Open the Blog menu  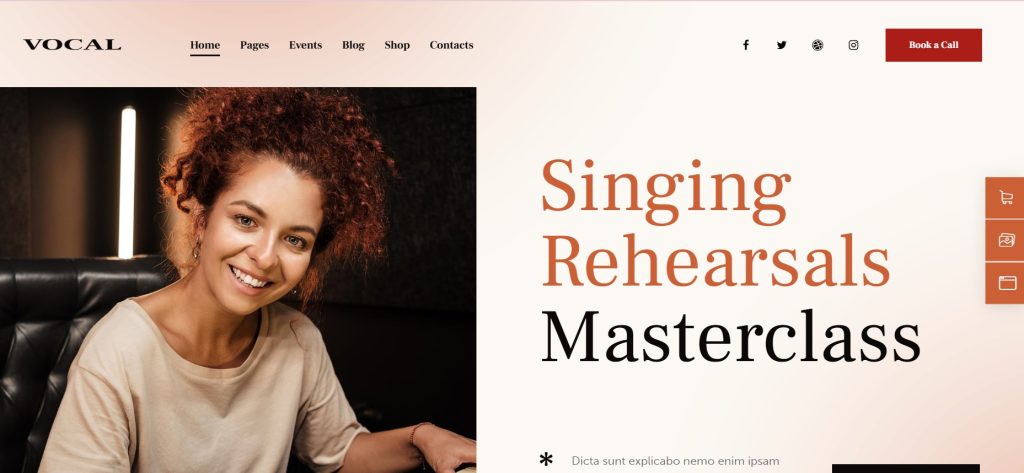click(353, 45)
